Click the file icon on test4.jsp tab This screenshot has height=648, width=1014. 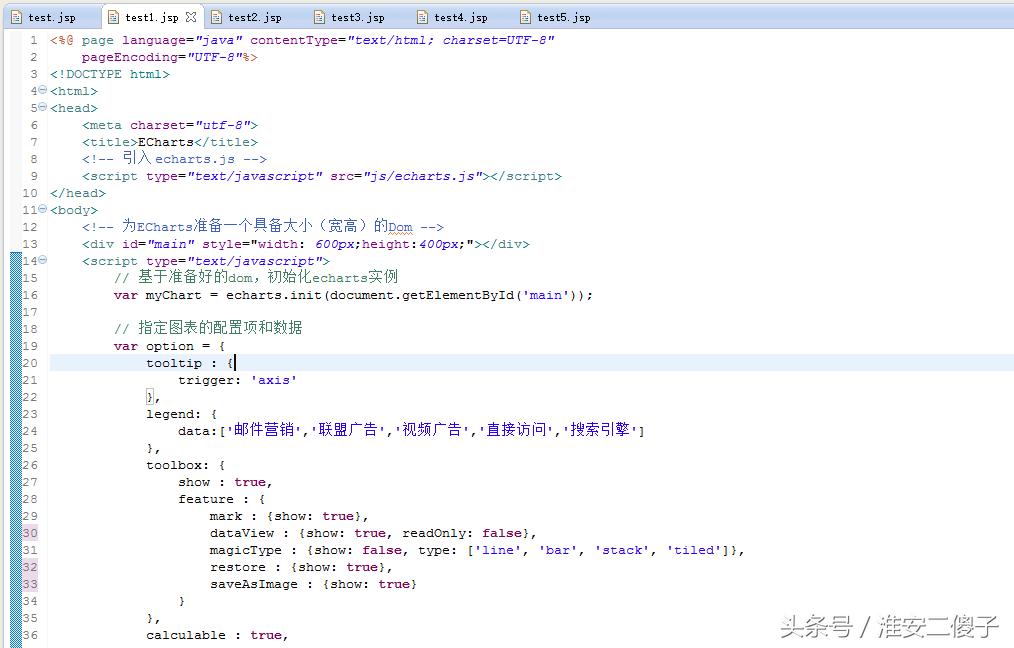click(x=421, y=16)
